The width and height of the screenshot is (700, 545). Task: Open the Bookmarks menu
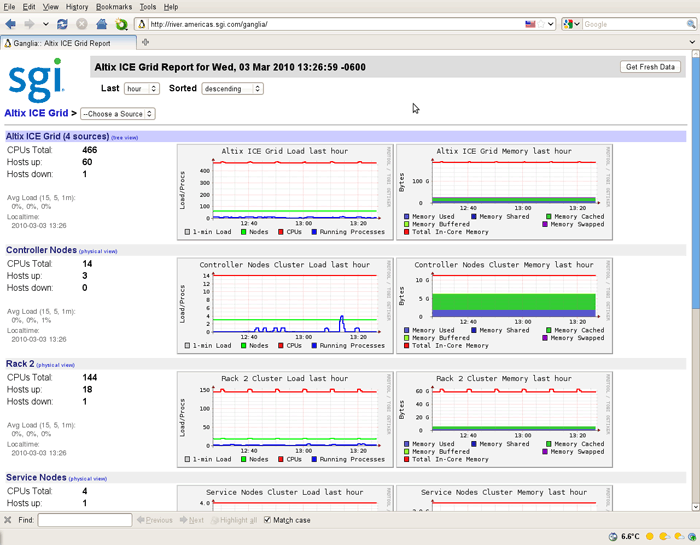[114, 7]
